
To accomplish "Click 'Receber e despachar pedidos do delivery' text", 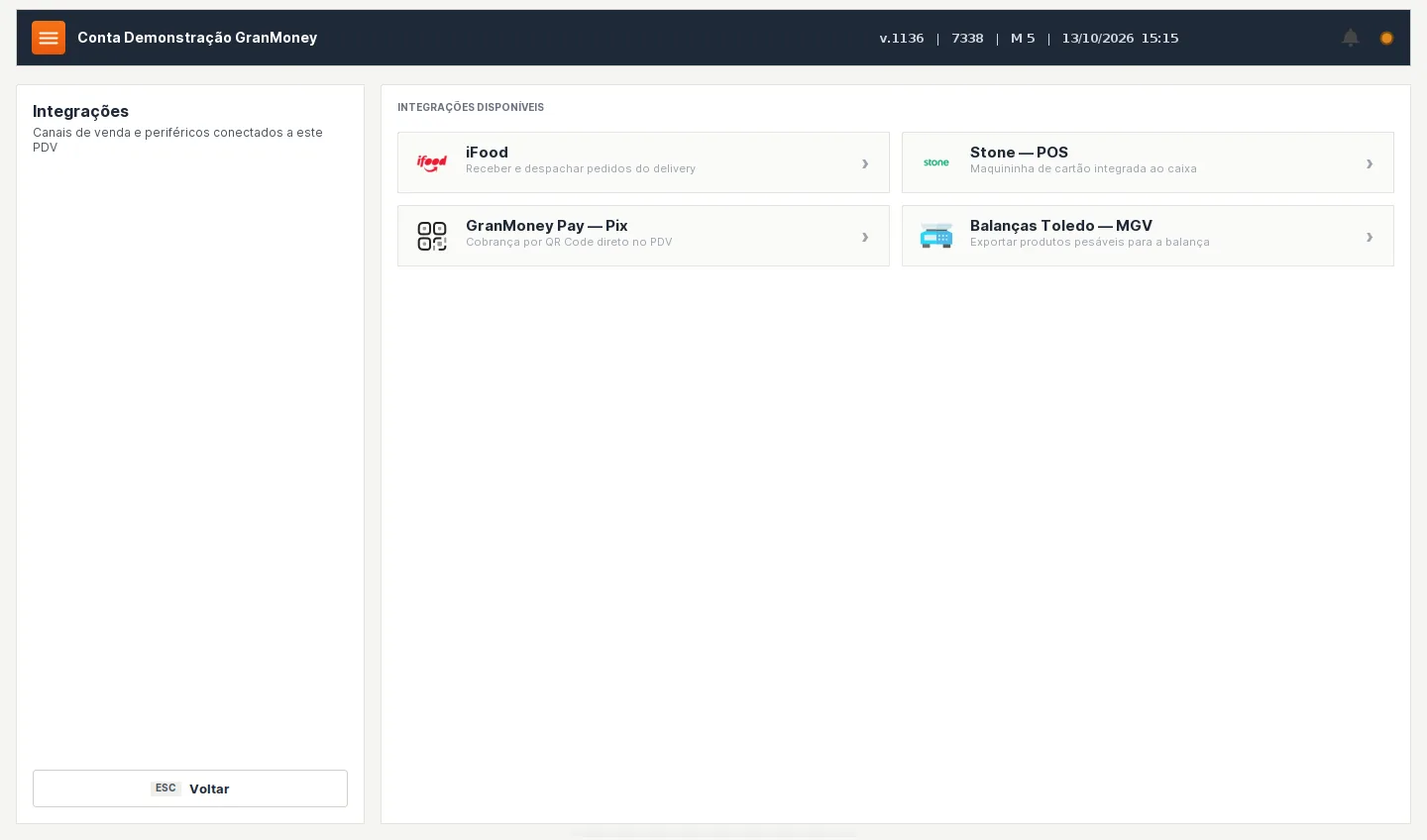I will (x=581, y=168).
